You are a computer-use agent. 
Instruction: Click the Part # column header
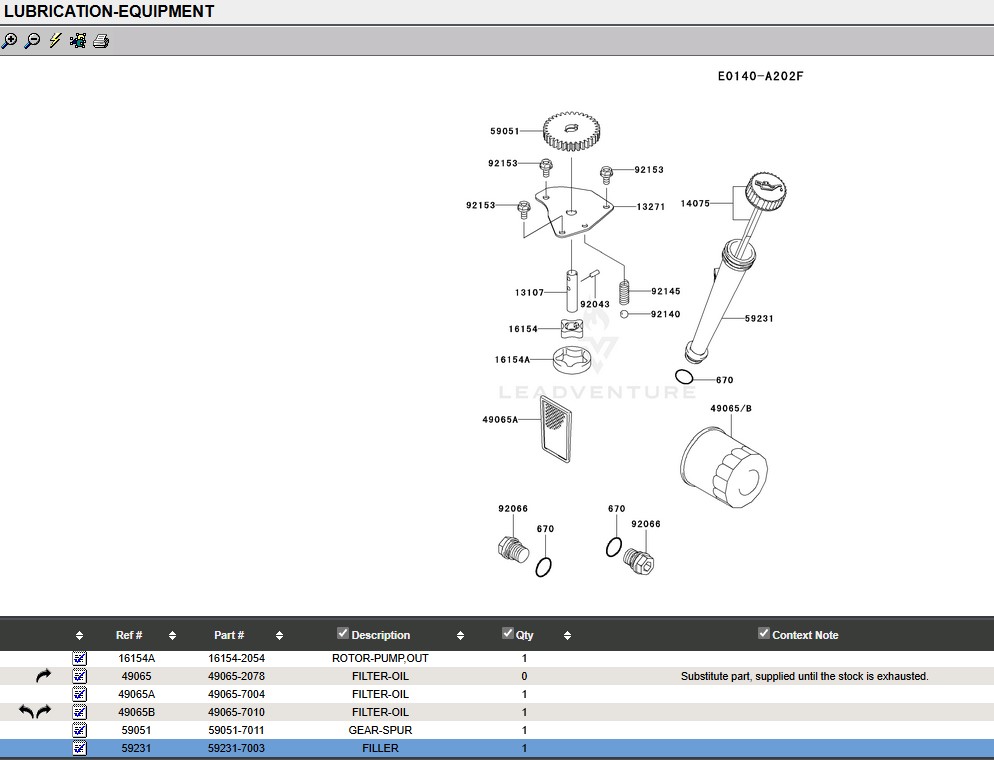229,635
